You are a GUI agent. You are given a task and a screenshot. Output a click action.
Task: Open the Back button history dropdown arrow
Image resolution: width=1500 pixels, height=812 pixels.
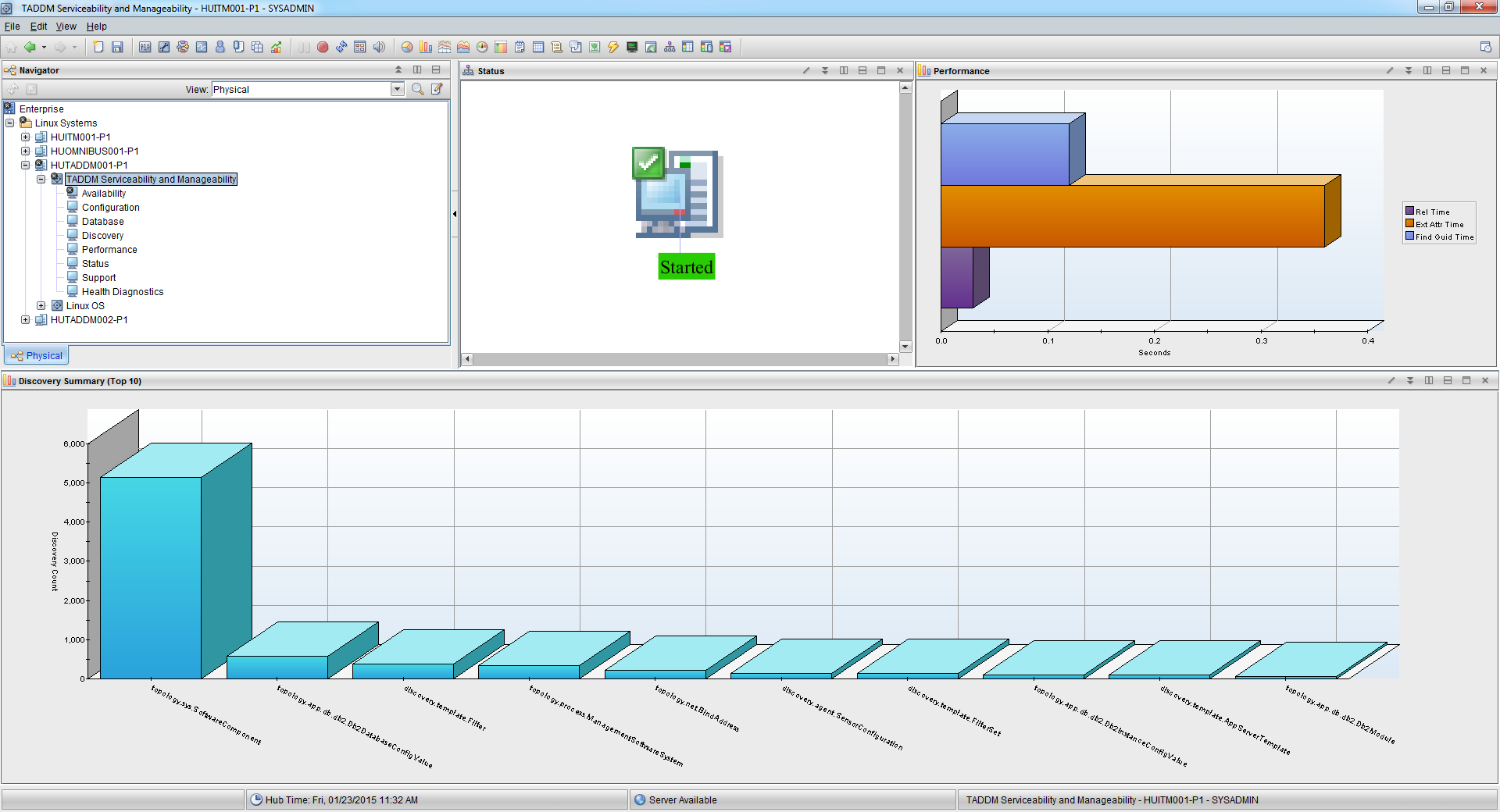44,47
